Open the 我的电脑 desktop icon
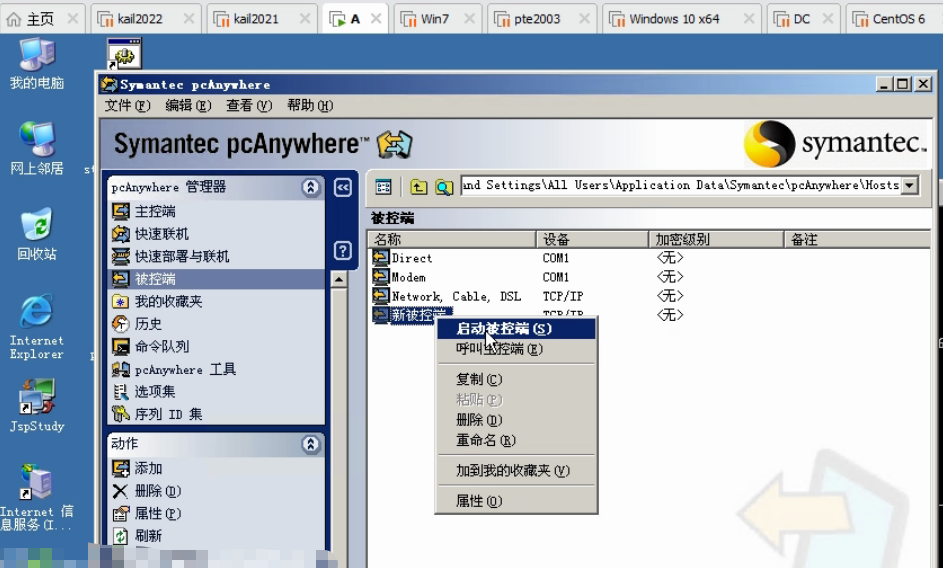943x568 pixels. pyautogui.click(x=37, y=64)
